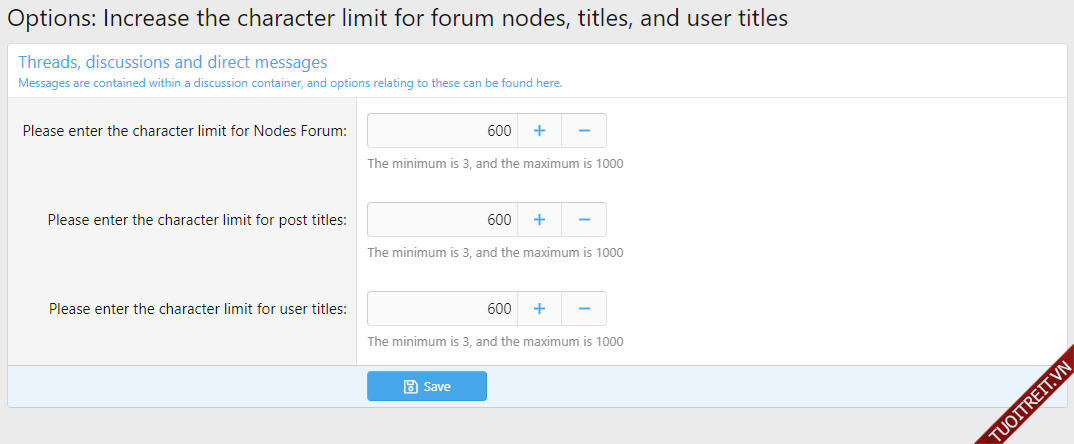Click the user titles character limit label
This screenshot has width=1074, height=444.
(x=197, y=309)
